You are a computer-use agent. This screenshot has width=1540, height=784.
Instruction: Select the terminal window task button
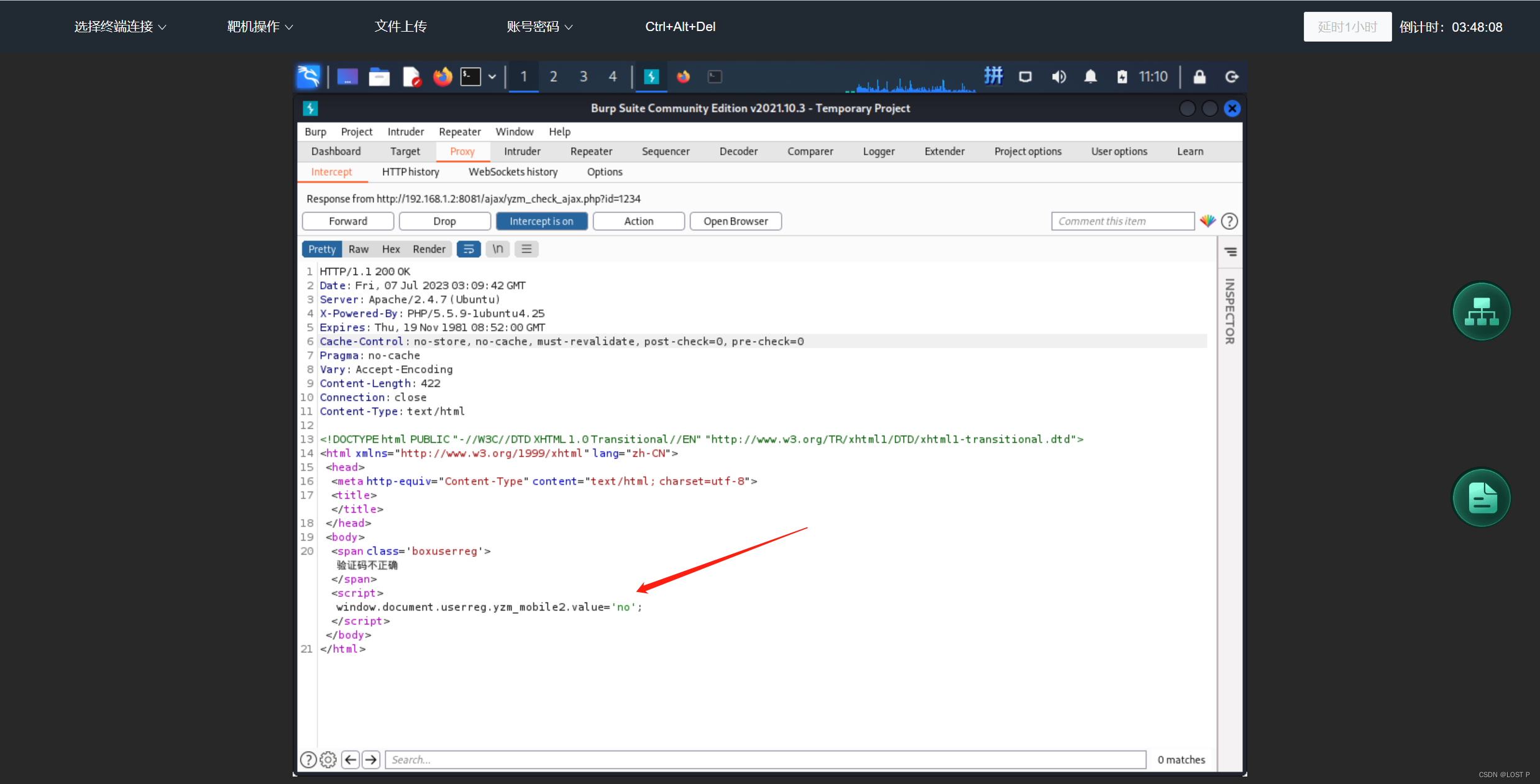[715, 76]
